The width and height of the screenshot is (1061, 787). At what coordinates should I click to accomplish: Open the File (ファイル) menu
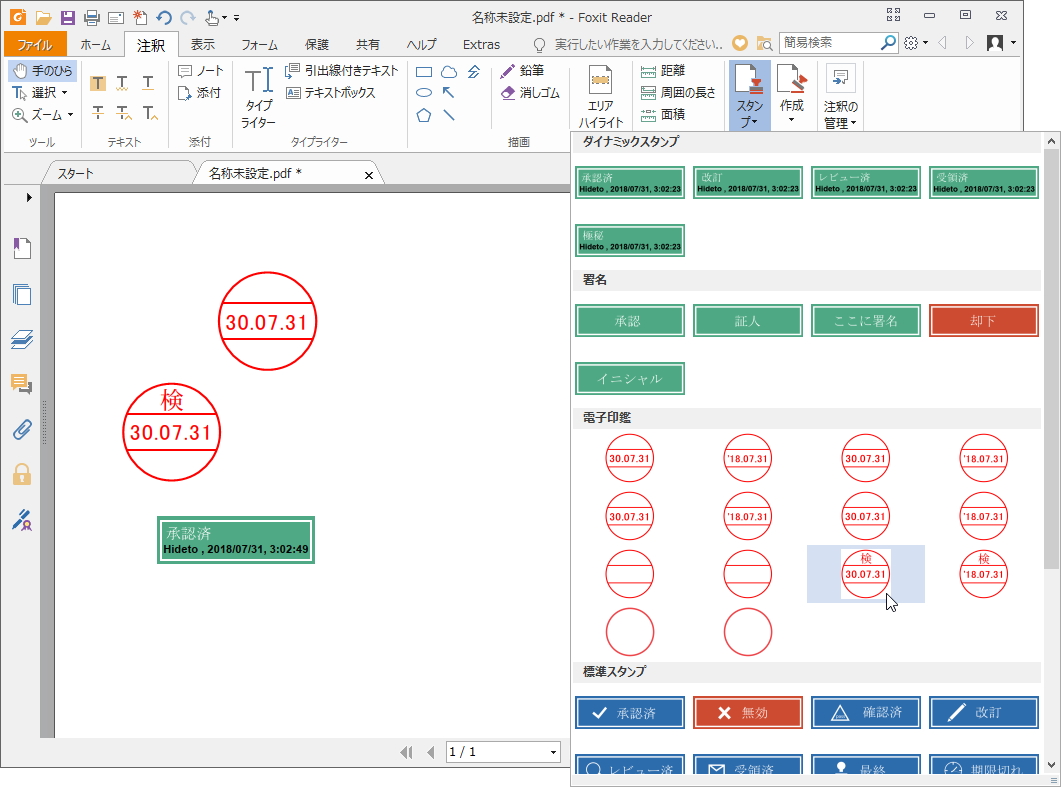35,45
